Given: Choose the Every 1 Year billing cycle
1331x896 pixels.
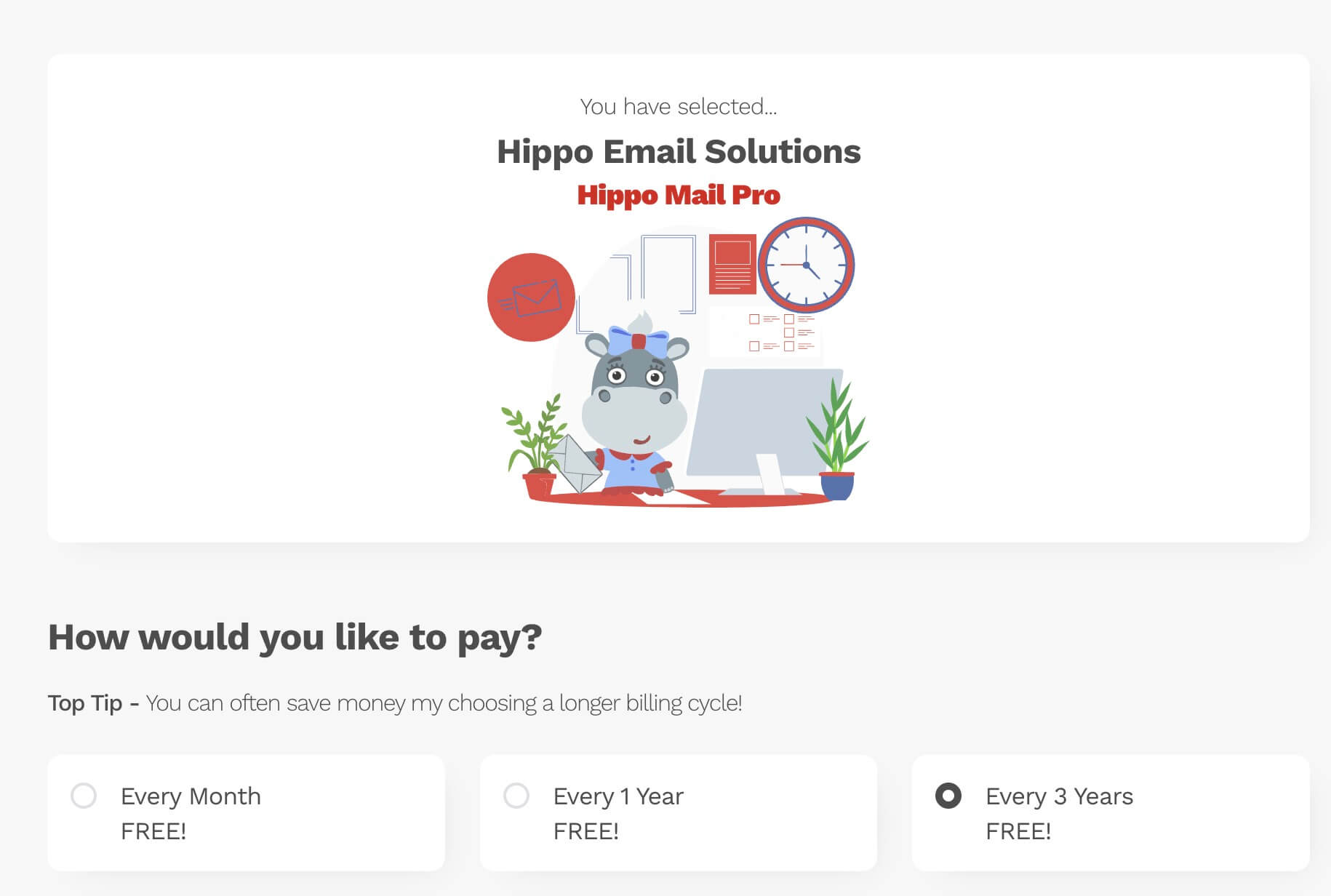Looking at the screenshot, I should 516,797.
